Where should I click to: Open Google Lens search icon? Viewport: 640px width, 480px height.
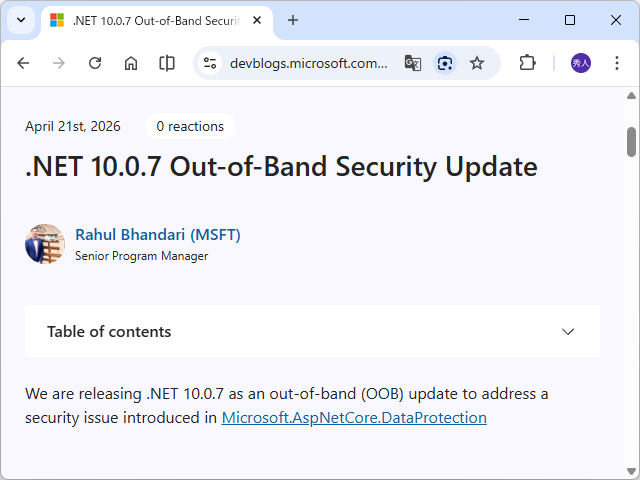click(x=445, y=63)
